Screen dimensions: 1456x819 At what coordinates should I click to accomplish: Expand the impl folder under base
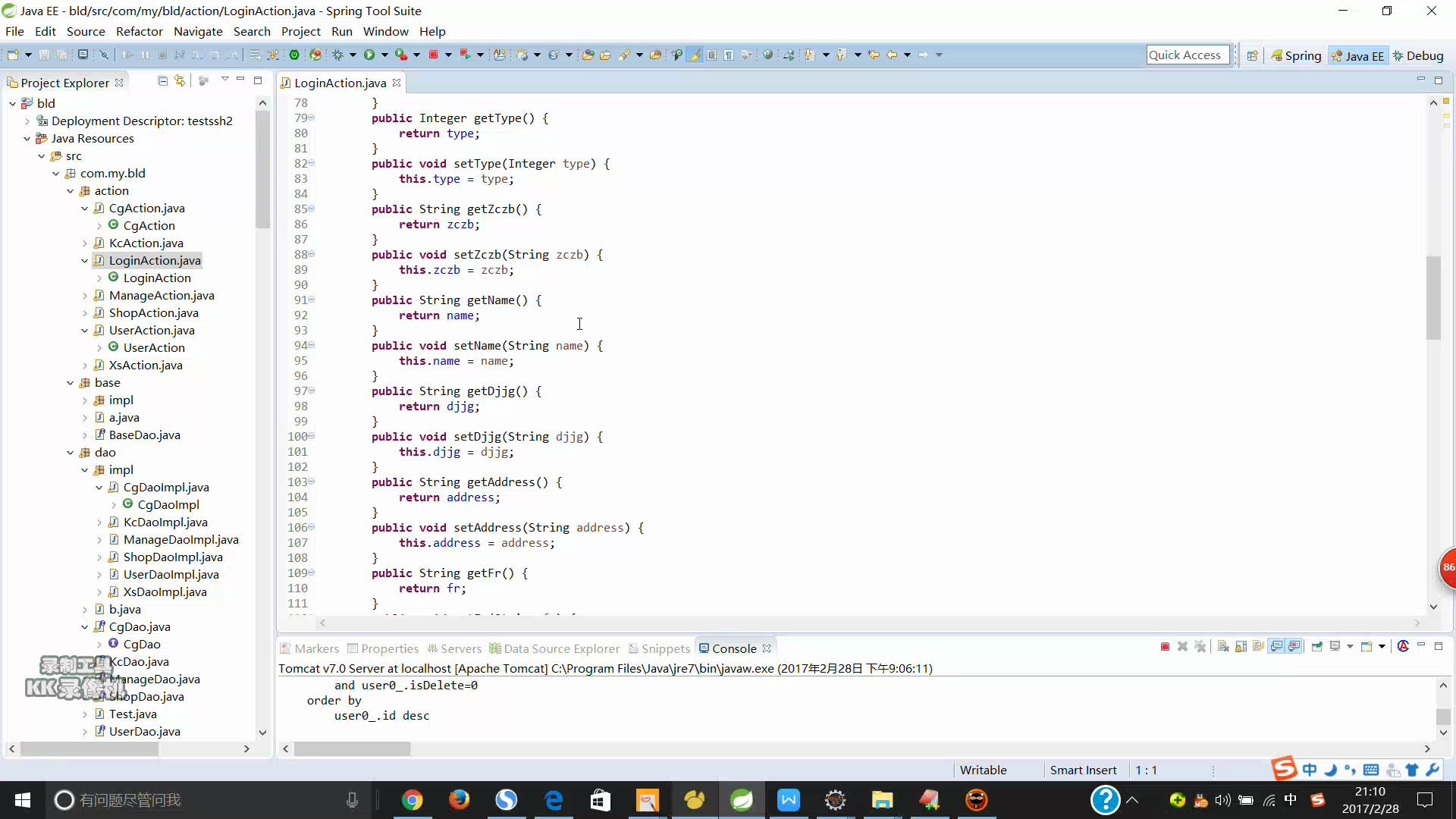[x=85, y=400]
